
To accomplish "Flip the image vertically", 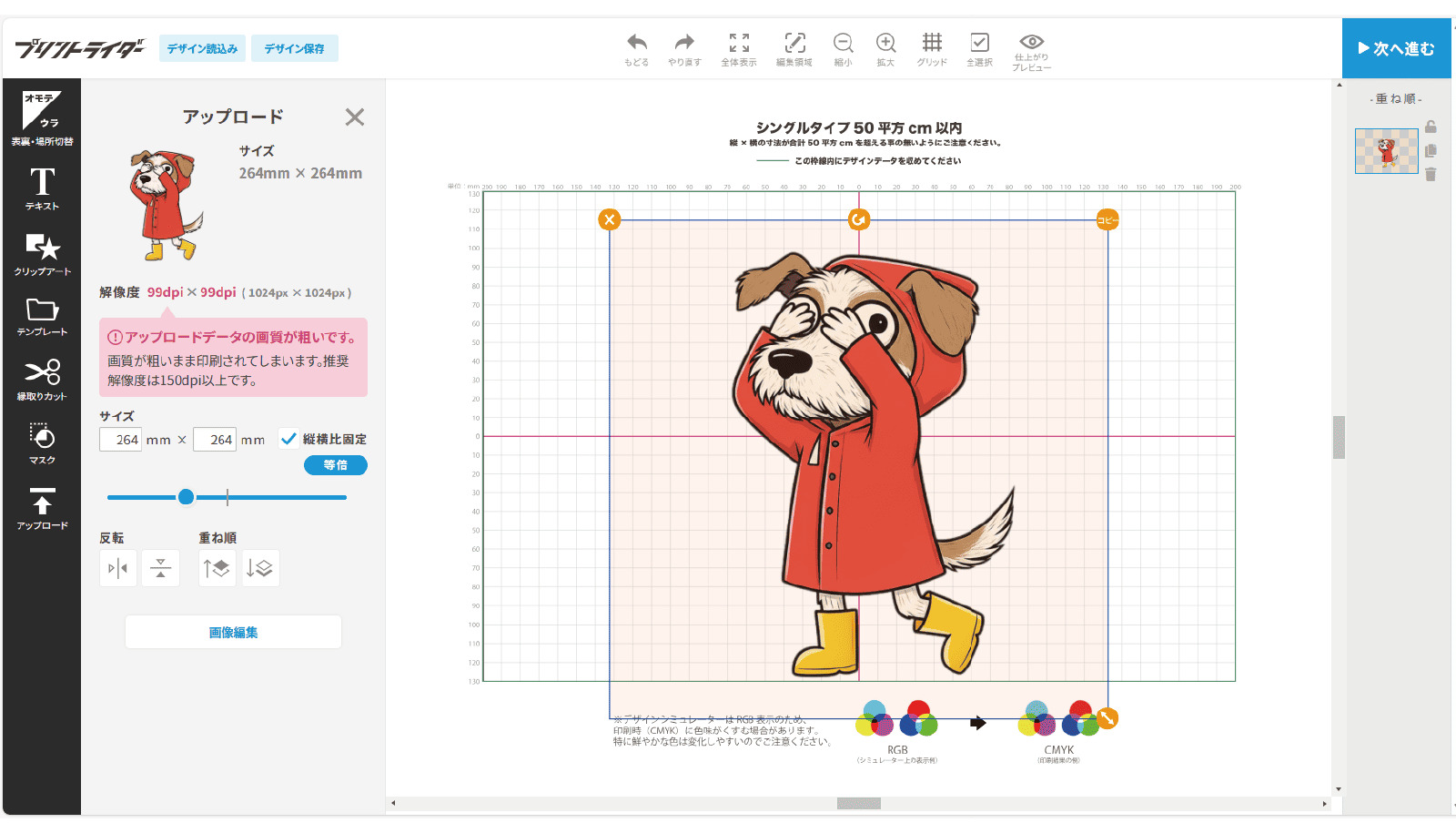I will 161,568.
